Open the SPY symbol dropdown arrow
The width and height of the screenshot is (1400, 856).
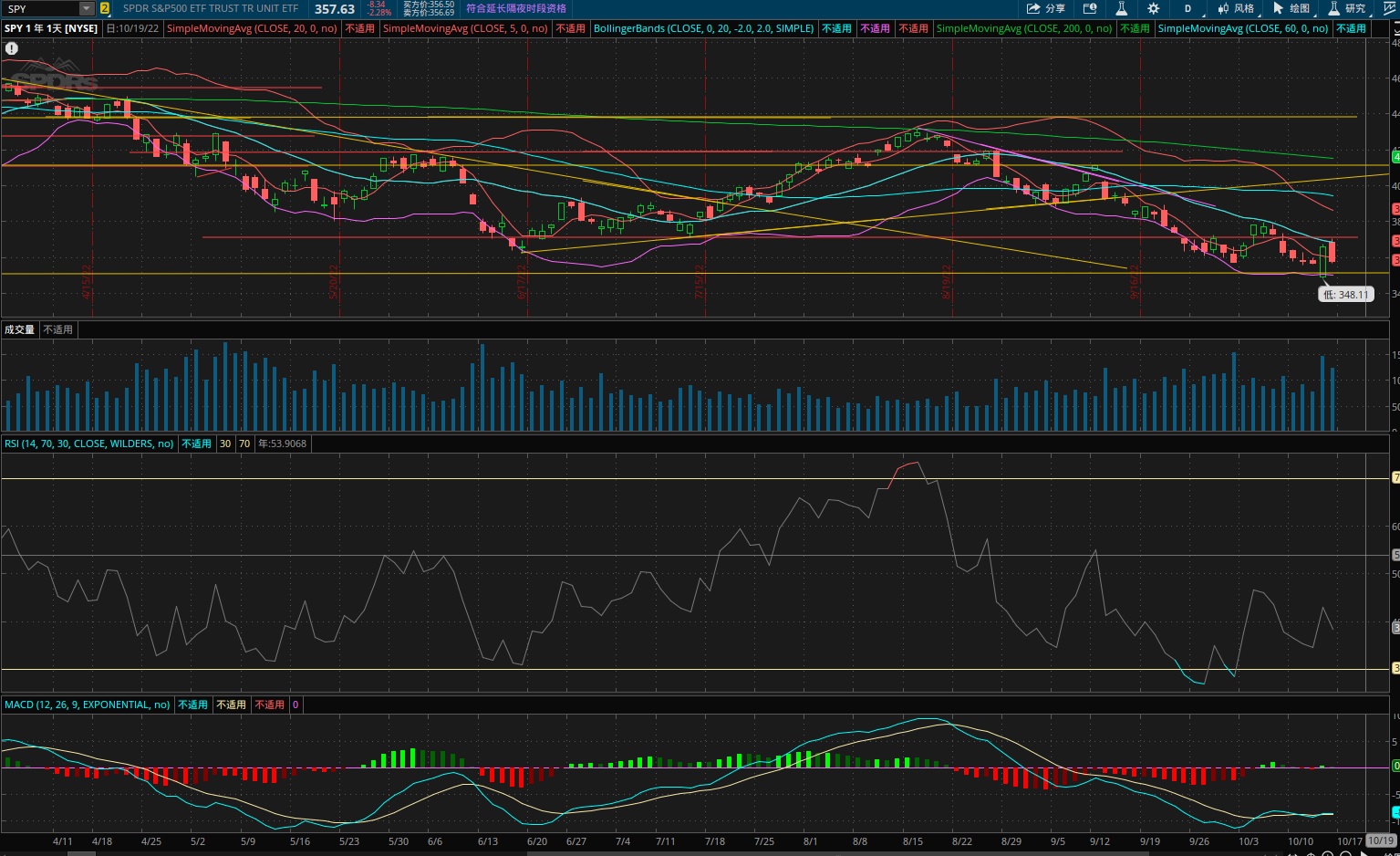pos(87,8)
